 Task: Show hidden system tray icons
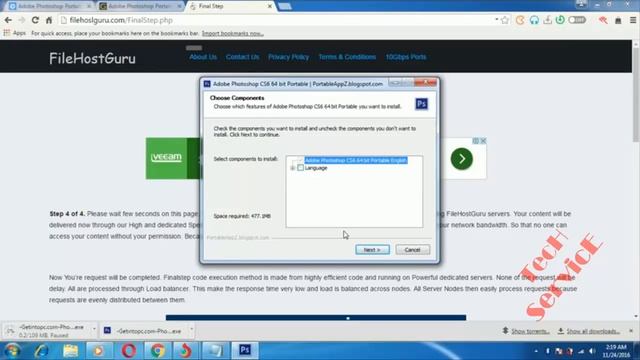click(536, 351)
